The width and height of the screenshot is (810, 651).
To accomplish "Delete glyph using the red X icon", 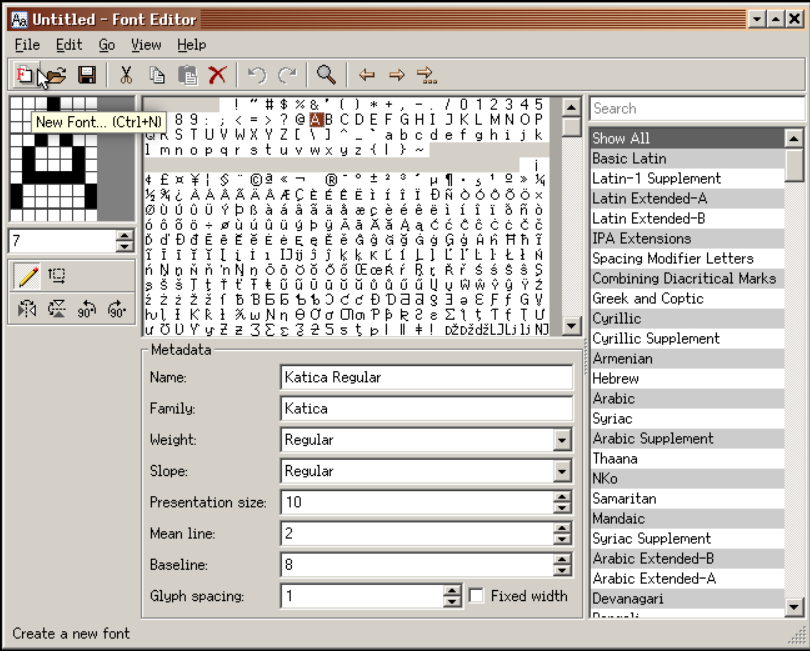I will coord(217,75).
